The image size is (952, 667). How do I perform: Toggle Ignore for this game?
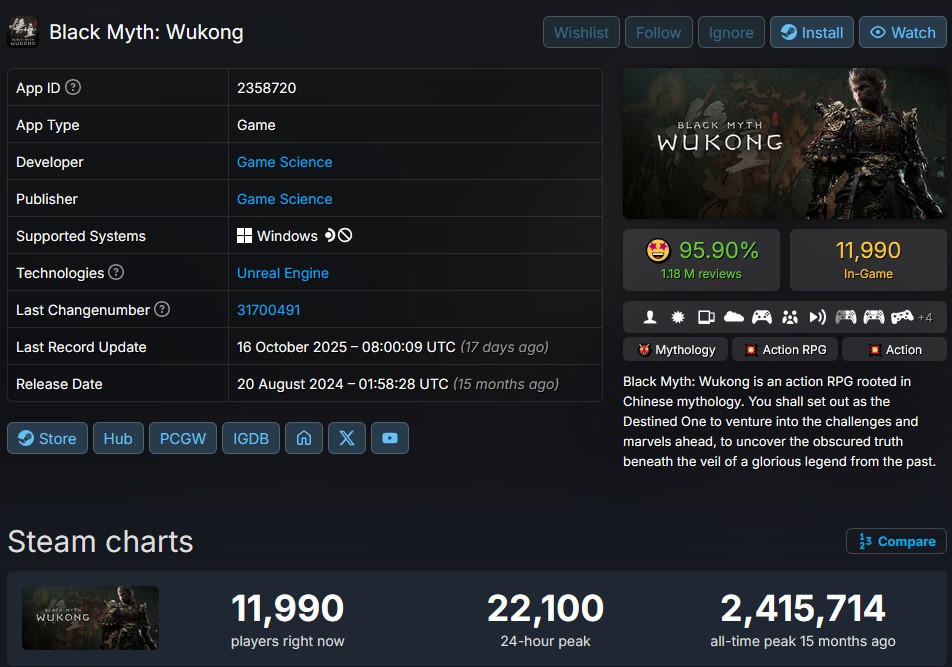[x=731, y=32]
